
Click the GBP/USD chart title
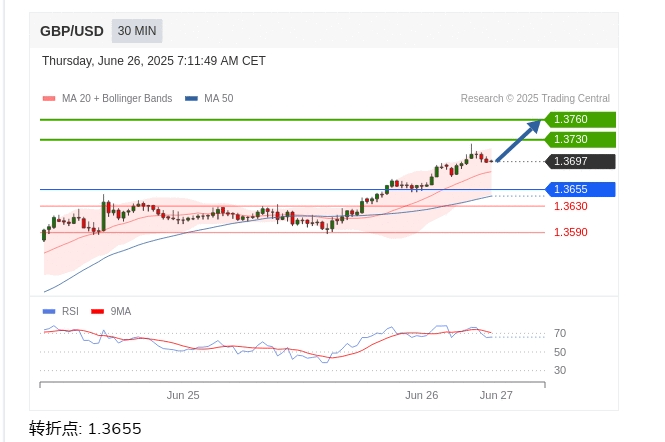pos(72,31)
